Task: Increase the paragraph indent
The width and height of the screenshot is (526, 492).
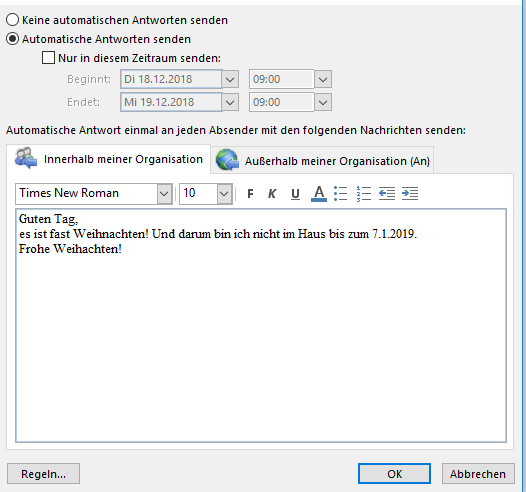Action: [x=410, y=194]
